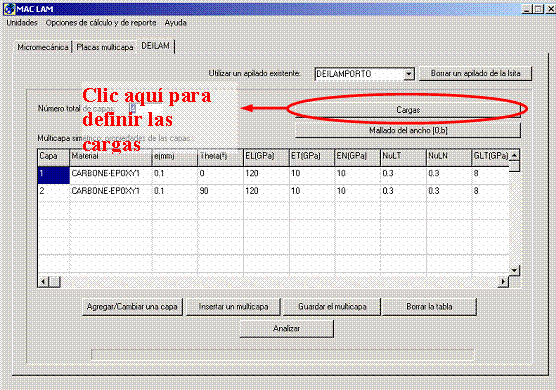Click e(mm) value 0.1 in row 1
556x390 pixels.
174,175
